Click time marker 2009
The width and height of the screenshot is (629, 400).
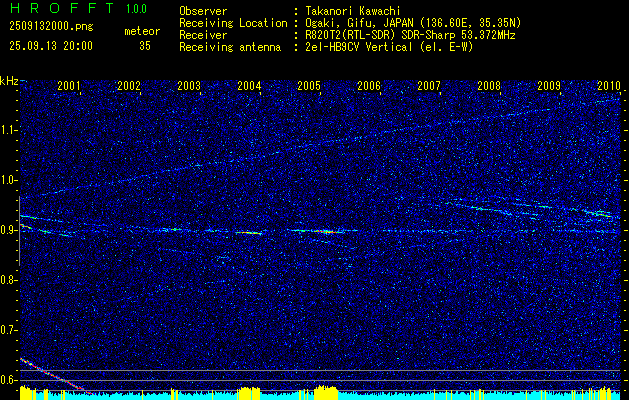point(549,85)
